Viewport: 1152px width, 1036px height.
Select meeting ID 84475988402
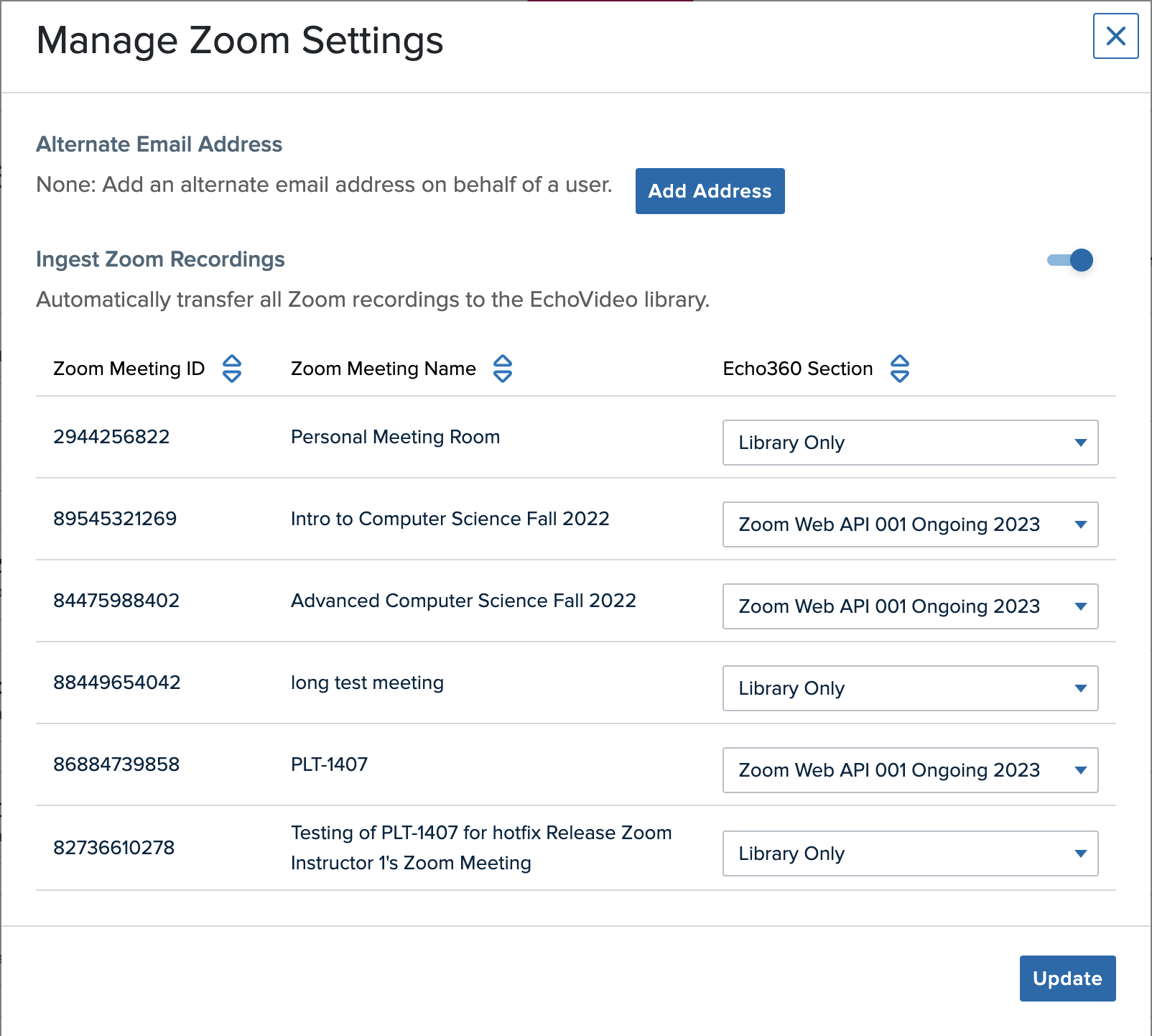(116, 601)
